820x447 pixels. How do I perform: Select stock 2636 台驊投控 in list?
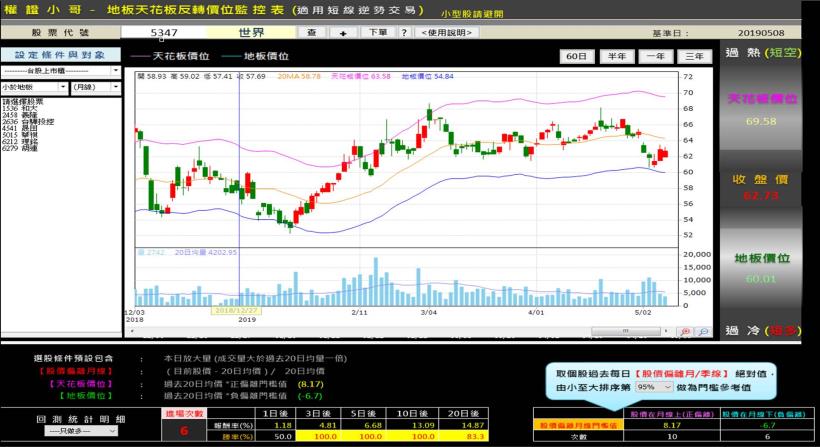32,121
